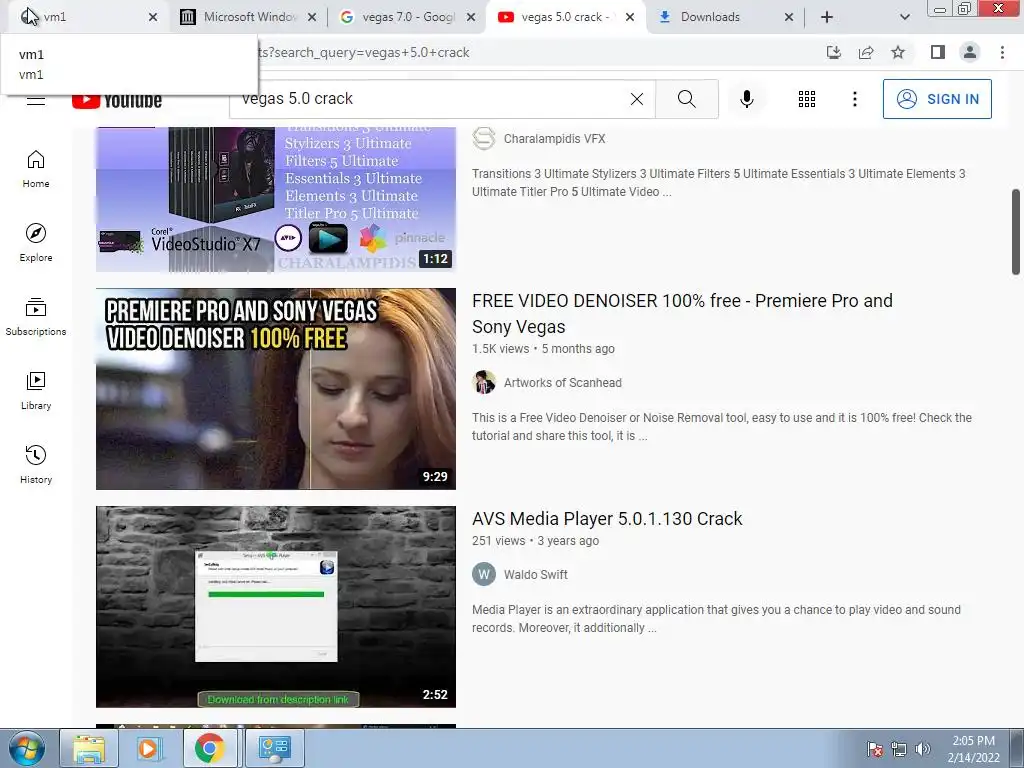Bookmark this page with the star
Viewport: 1024px width, 768px height.
pyautogui.click(x=898, y=52)
